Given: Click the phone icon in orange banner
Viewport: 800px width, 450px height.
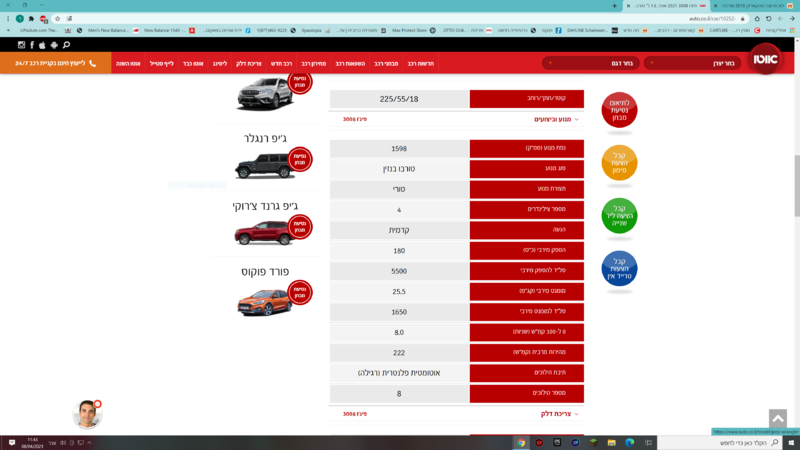Looking at the screenshot, I should pyautogui.click(x=92, y=63).
